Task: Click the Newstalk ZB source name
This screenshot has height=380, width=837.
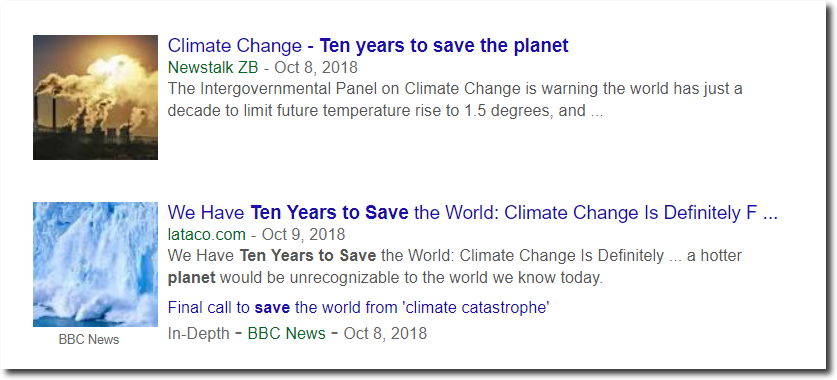Action: [x=213, y=68]
